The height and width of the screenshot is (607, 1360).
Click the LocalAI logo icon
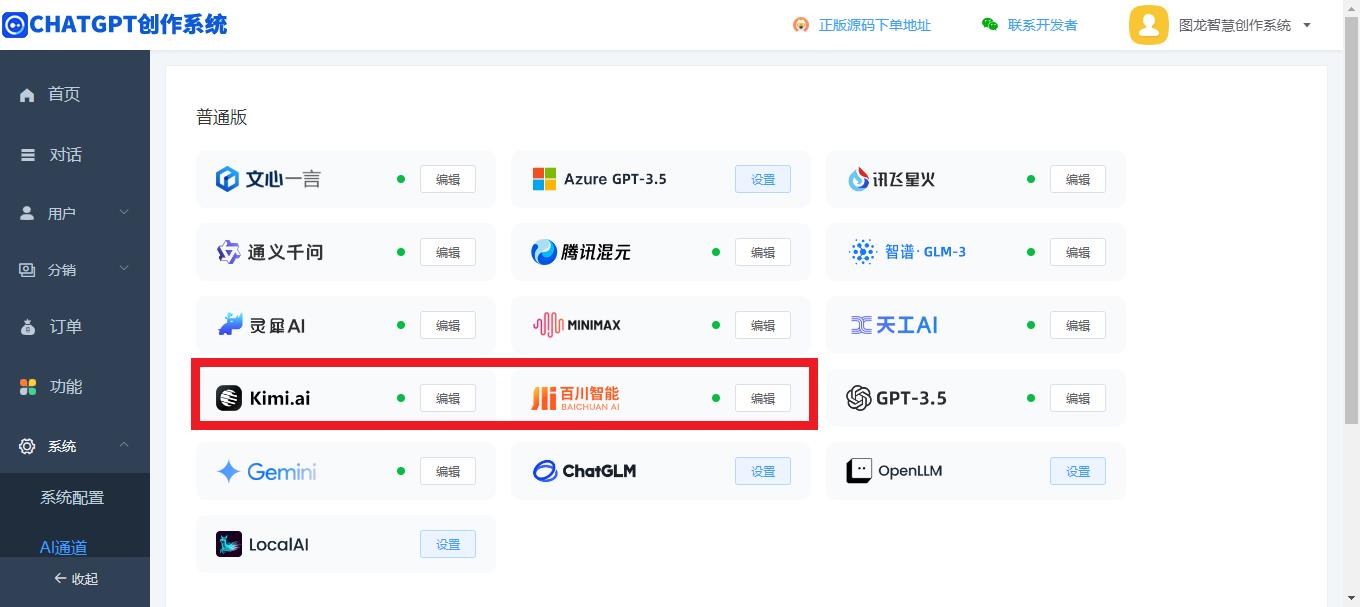pyautogui.click(x=229, y=544)
